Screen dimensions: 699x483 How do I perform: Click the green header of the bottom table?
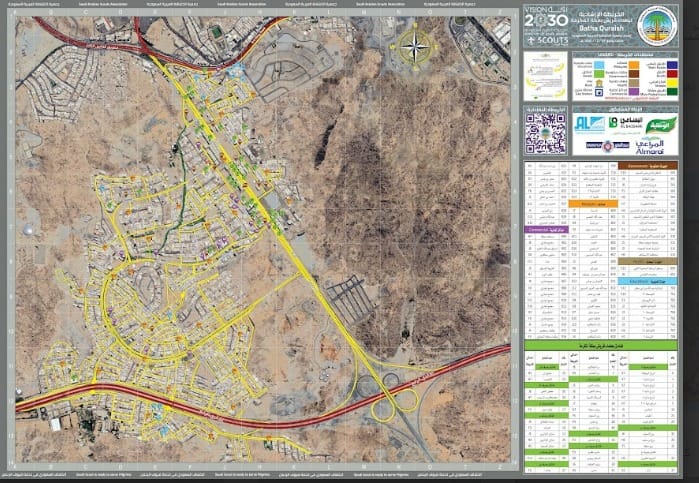604,346
